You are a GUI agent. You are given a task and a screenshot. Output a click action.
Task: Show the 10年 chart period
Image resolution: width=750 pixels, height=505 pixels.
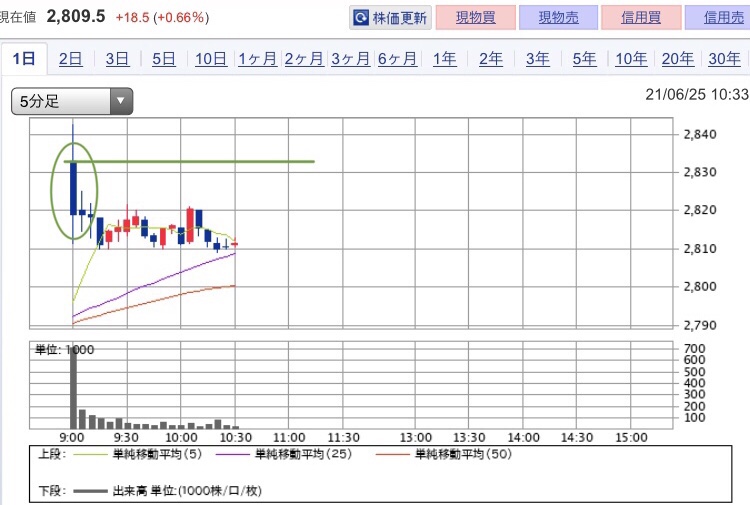coord(631,59)
